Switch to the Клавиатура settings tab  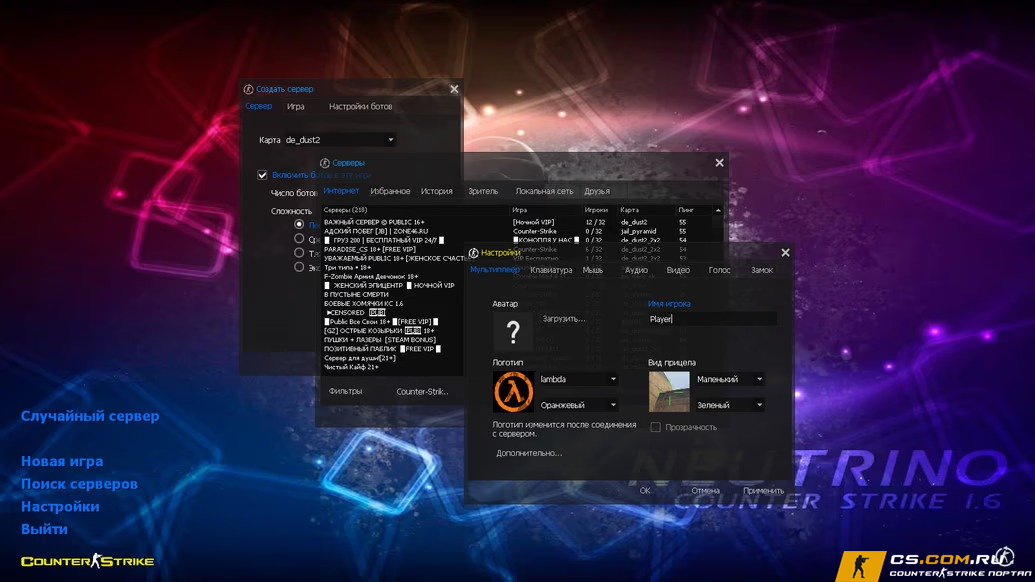[551, 270]
